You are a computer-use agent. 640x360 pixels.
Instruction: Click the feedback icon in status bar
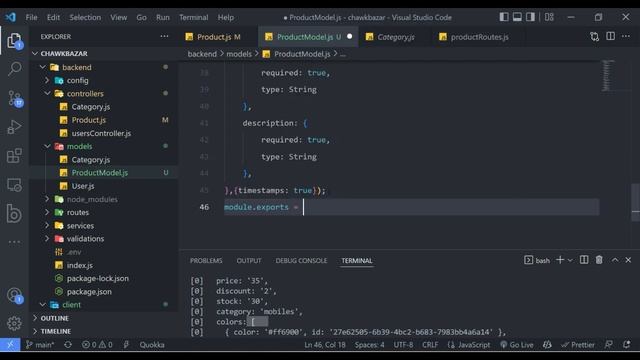tap(609, 345)
